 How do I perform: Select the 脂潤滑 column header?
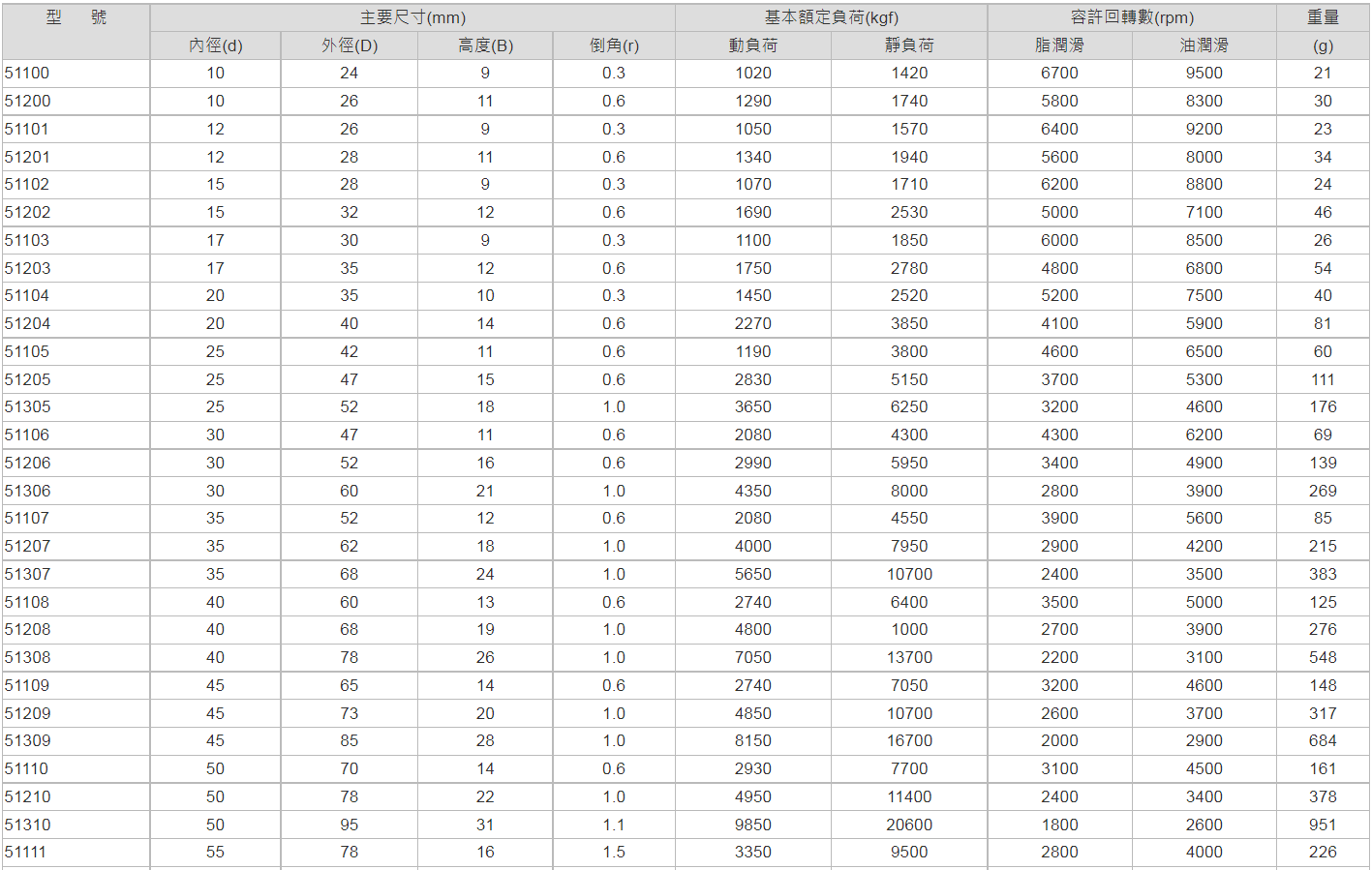tap(1059, 45)
